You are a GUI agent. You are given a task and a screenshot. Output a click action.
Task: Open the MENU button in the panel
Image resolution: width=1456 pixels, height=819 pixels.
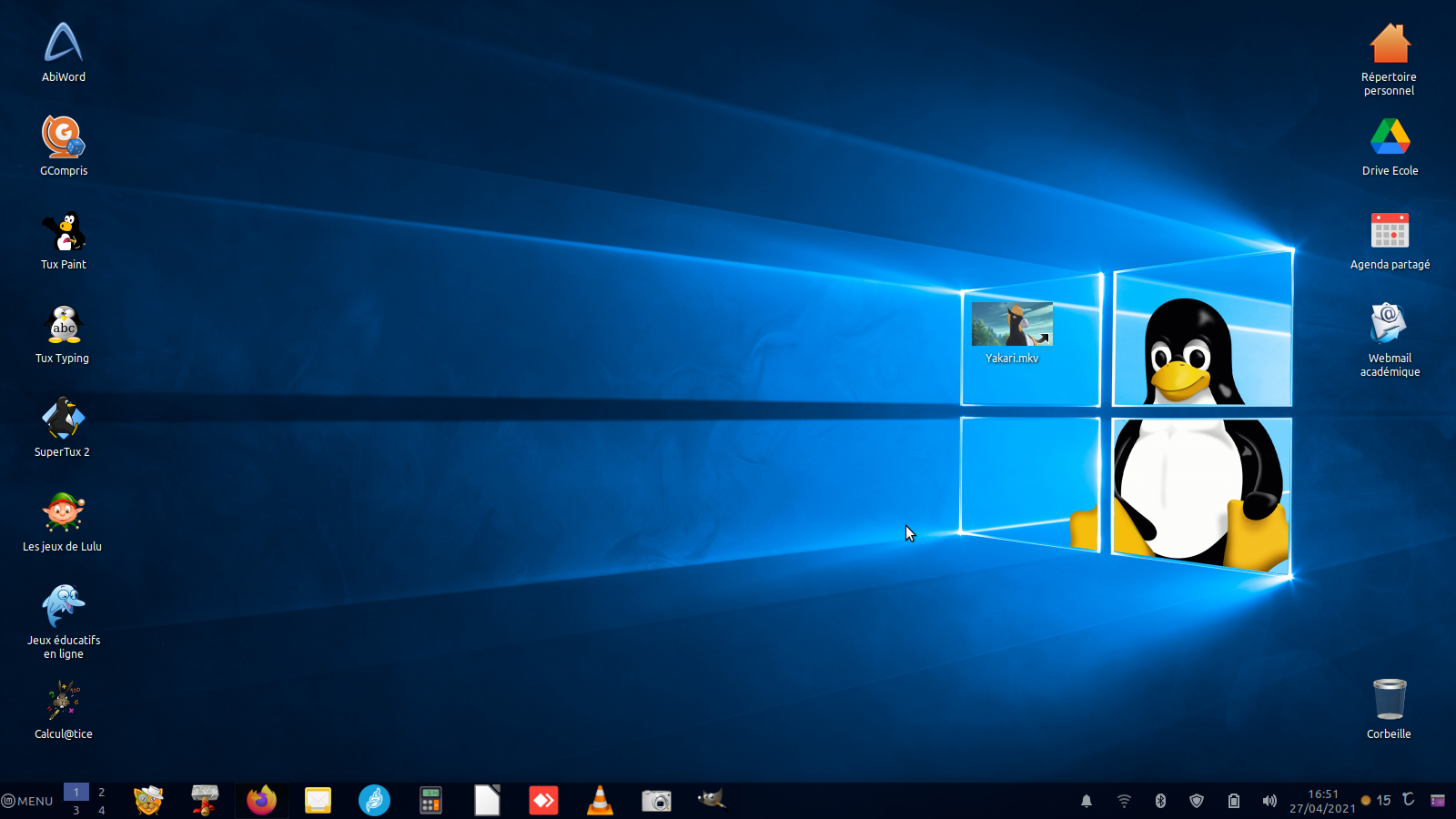point(27,801)
